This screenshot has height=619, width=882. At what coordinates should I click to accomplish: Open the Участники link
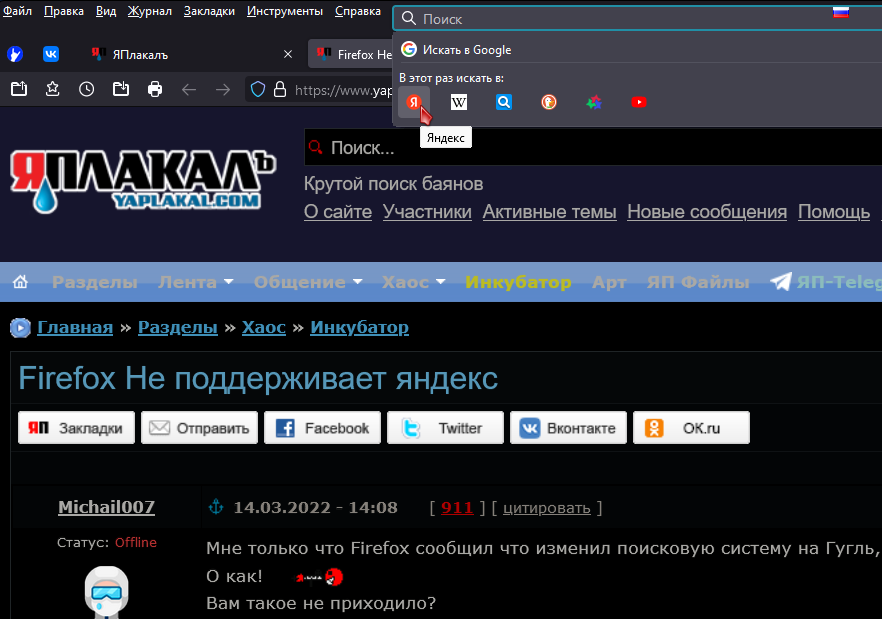pyautogui.click(x=428, y=212)
